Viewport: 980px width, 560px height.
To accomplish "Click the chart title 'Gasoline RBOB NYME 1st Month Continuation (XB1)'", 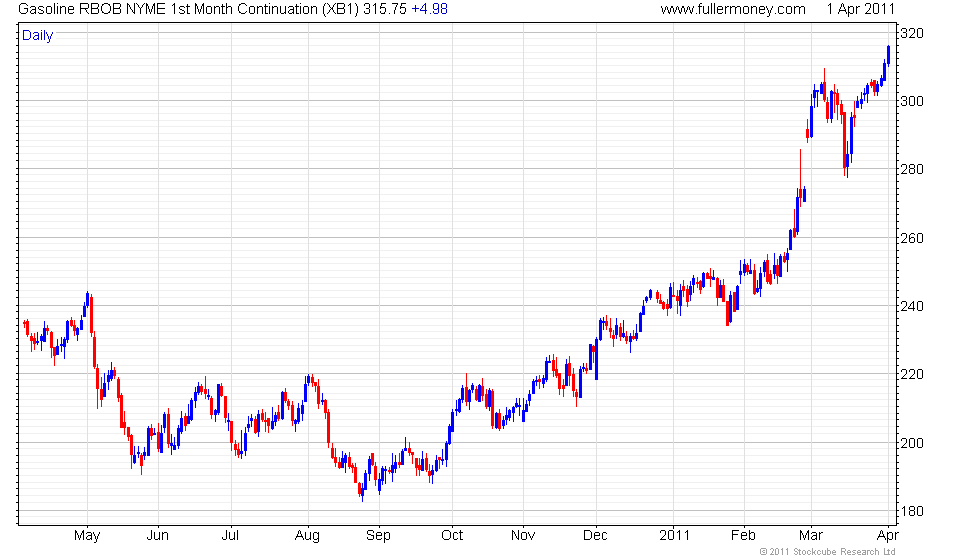I will [188, 9].
